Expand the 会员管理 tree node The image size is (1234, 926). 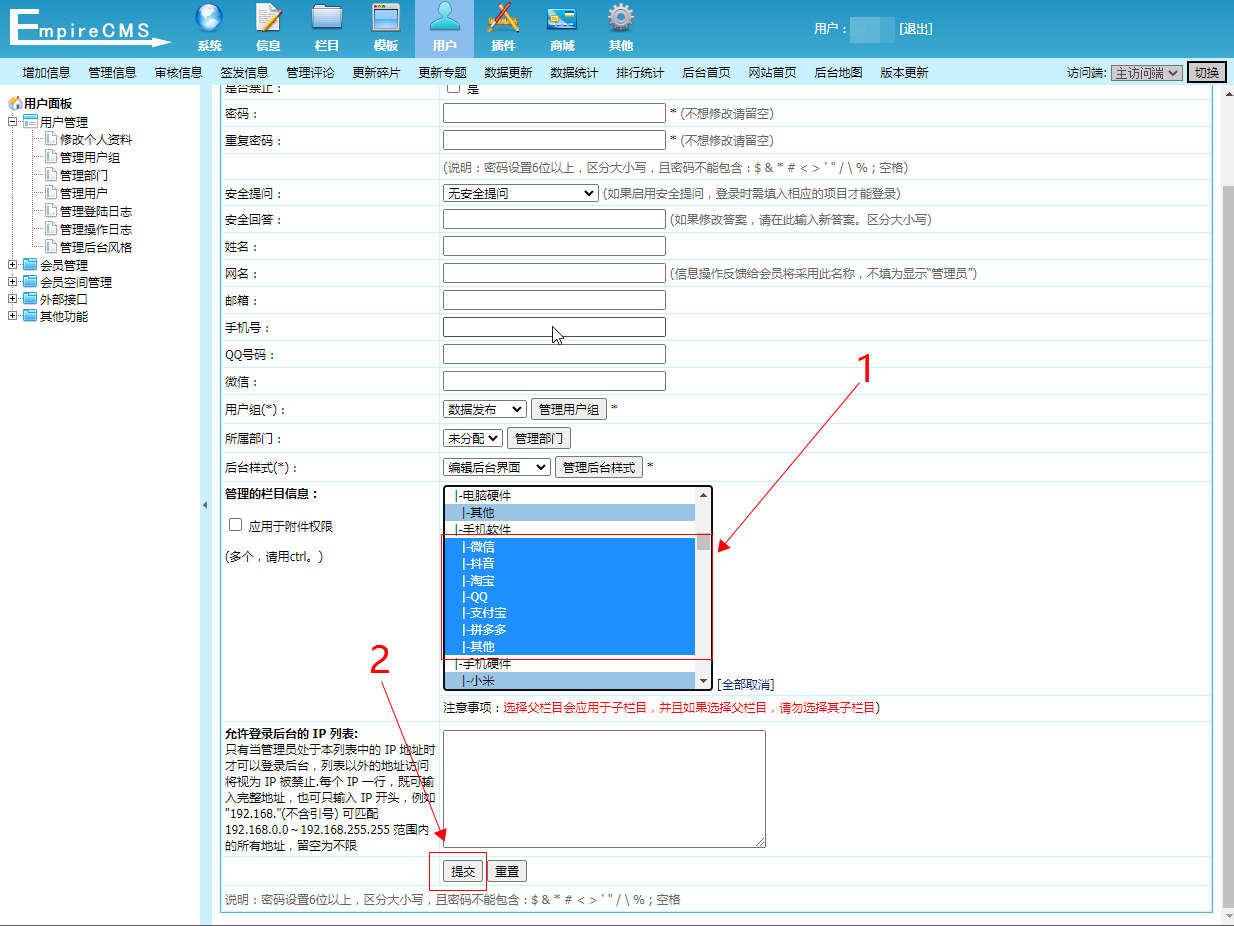(13, 265)
